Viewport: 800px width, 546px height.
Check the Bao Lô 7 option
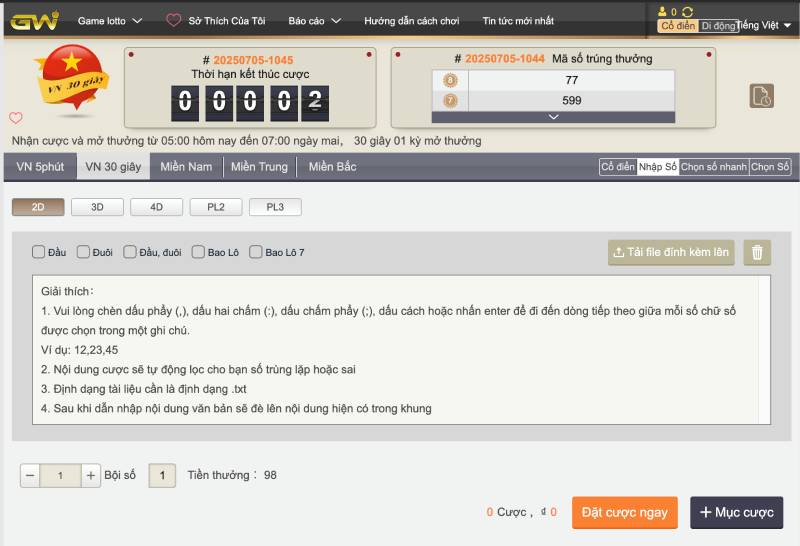click(256, 253)
